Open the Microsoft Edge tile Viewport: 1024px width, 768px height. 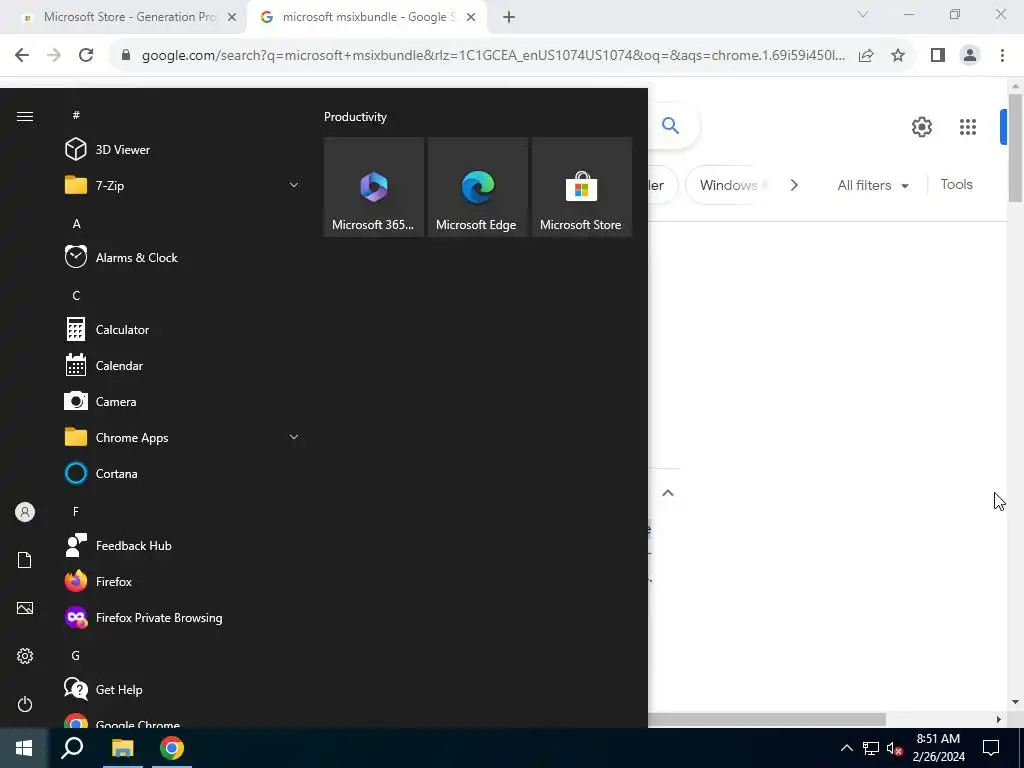[x=477, y=187]
